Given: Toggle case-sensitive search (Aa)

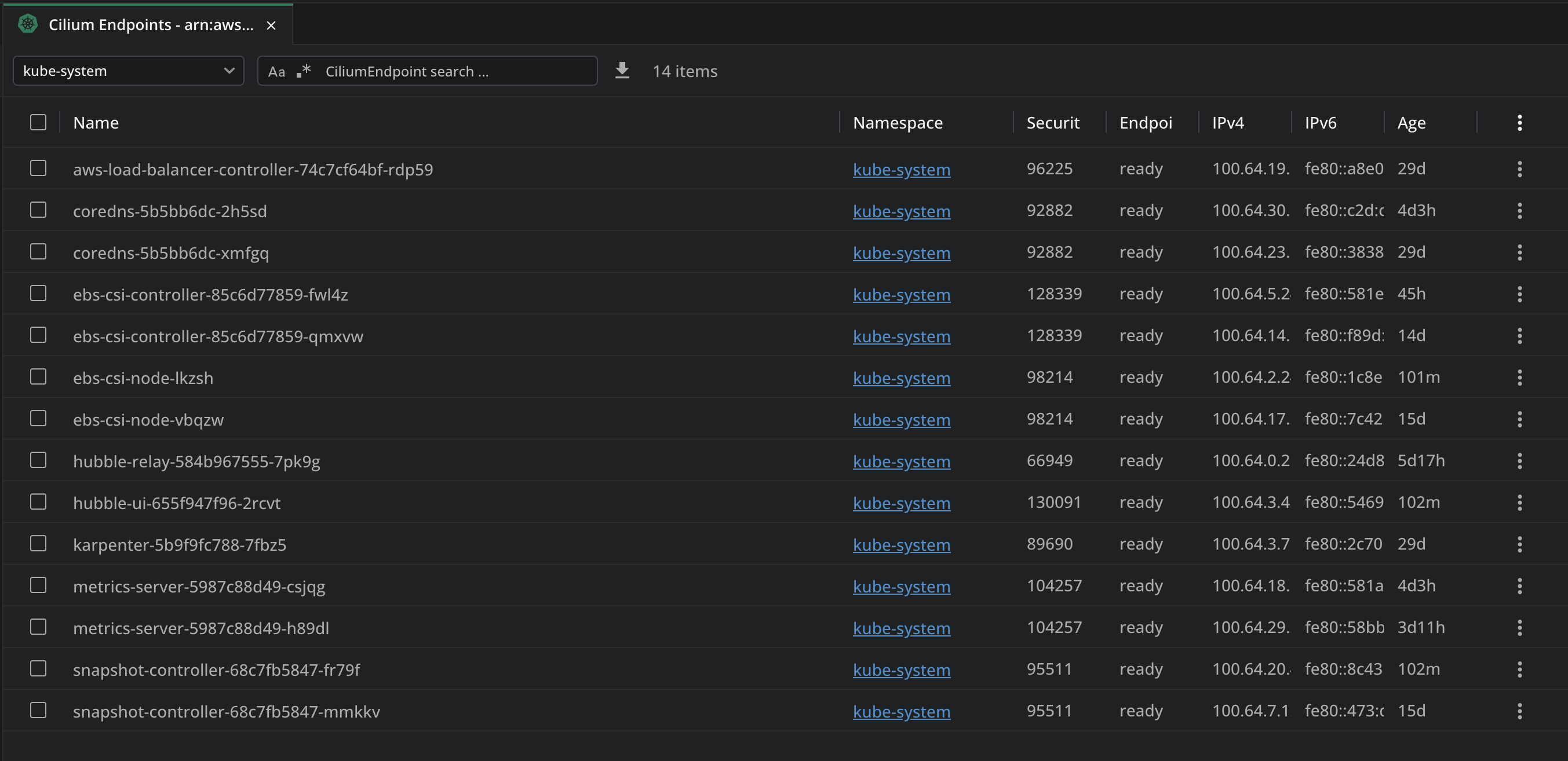Looking at the screenshot, I should [x=276, y=72].
